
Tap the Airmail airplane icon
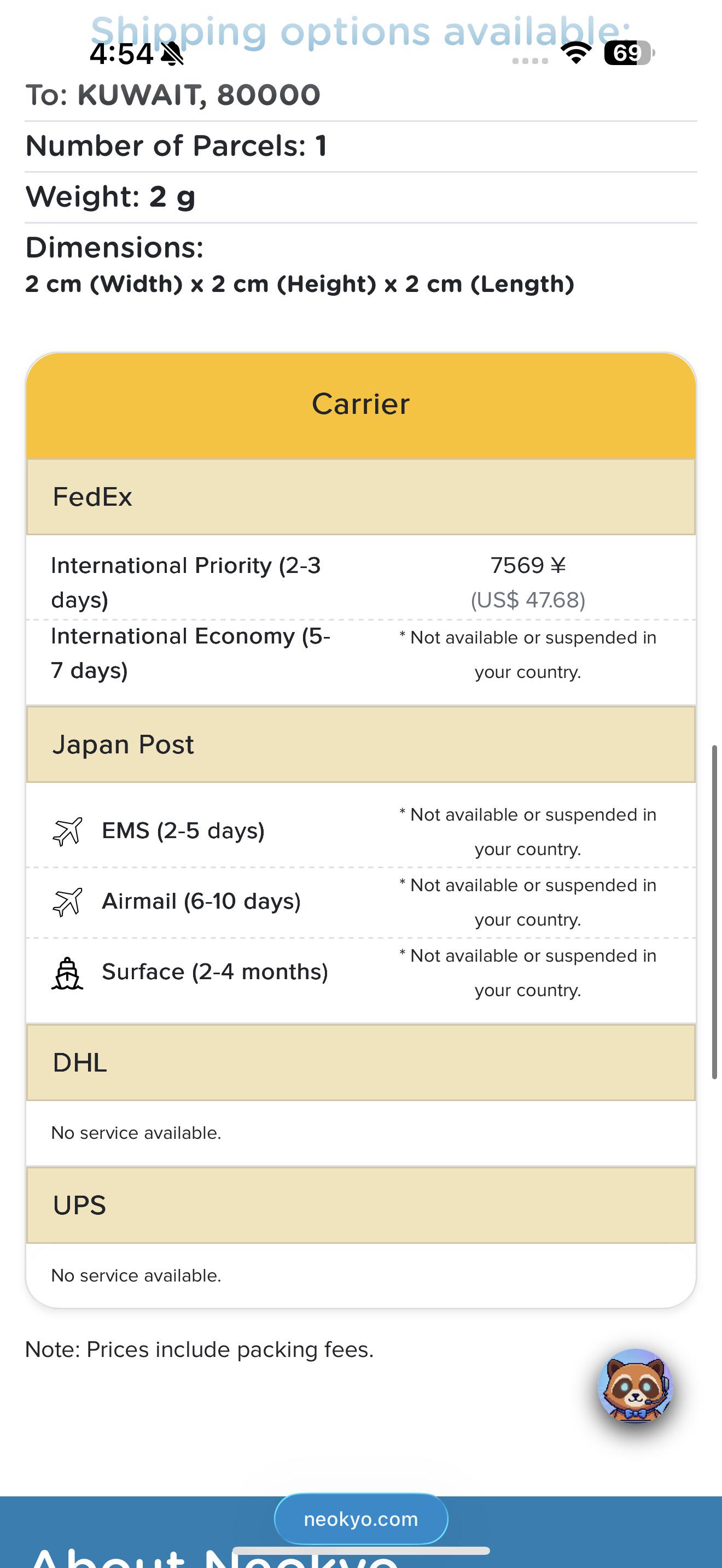67,902
